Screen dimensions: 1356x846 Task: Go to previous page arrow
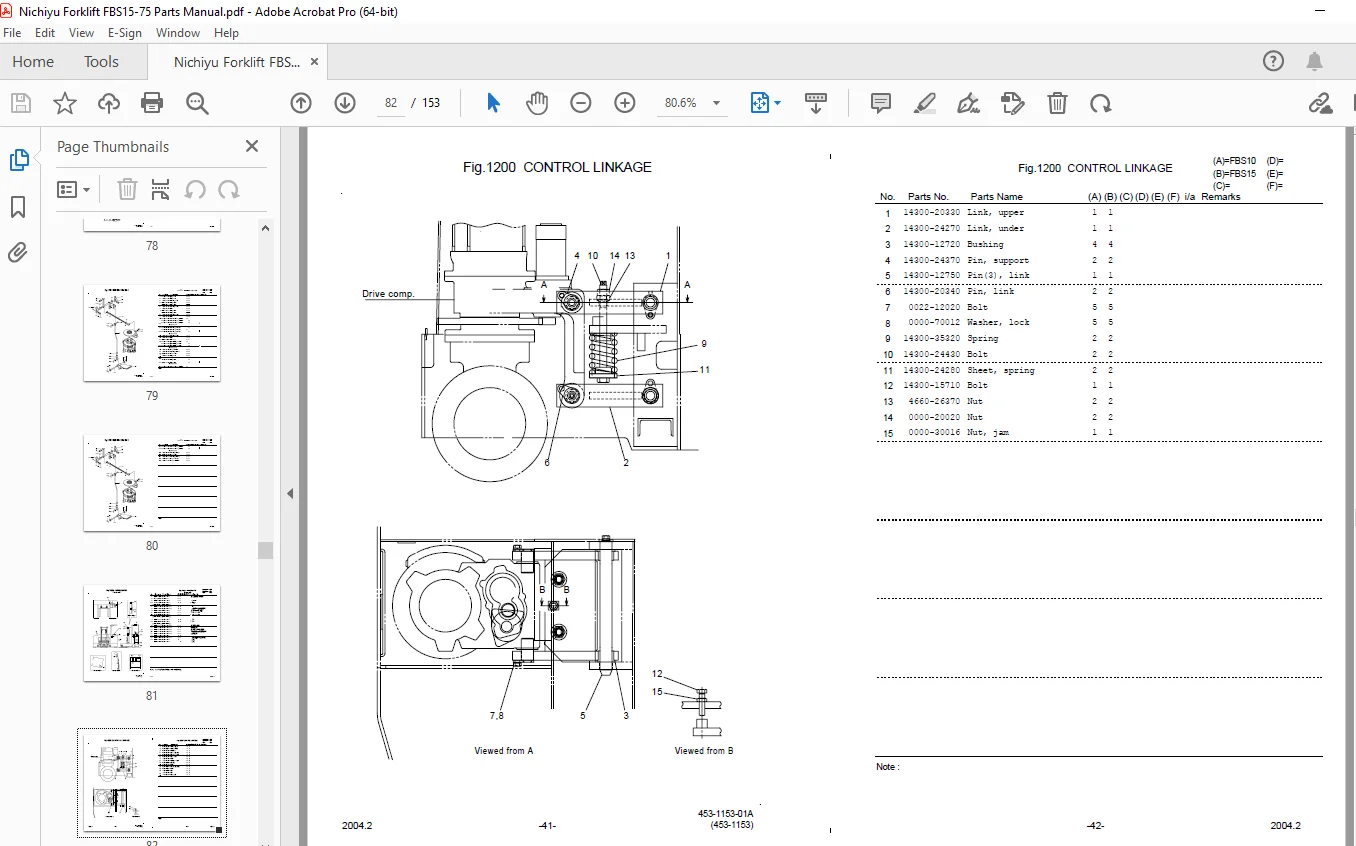(x=301, y=103)
